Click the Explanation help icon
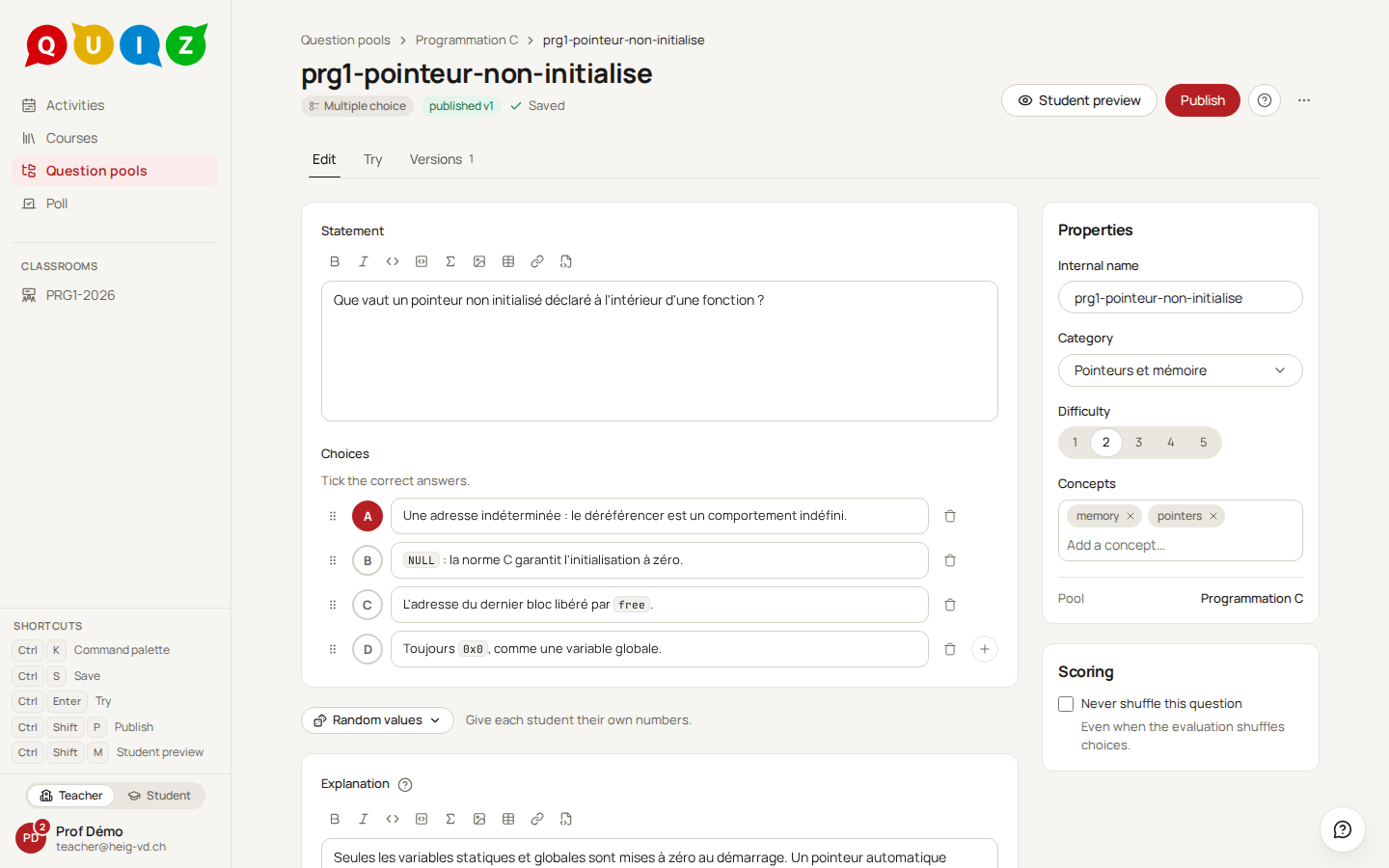1389x868 pixels. (405, 785)
